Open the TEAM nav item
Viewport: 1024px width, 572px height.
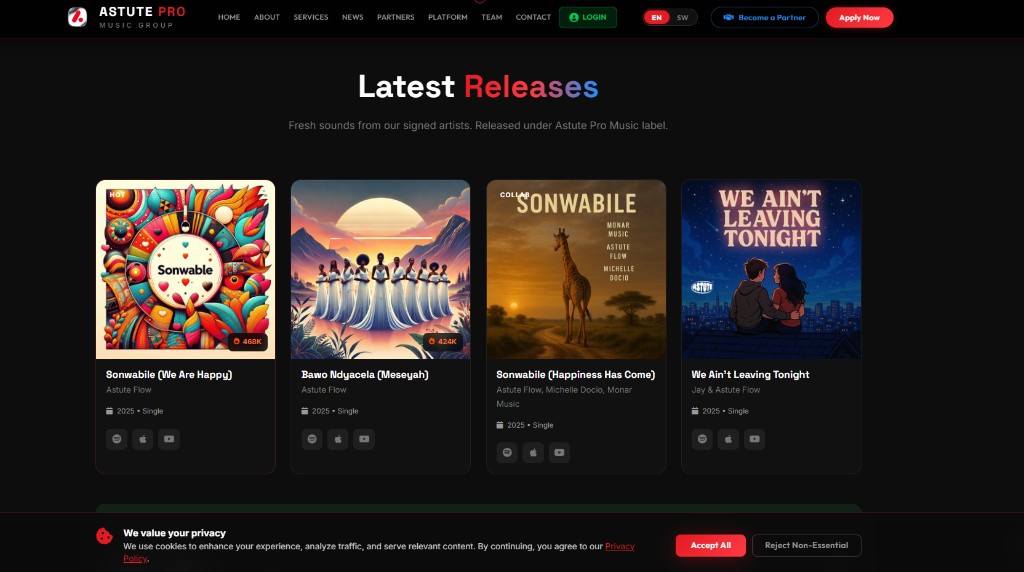pos(492,17)
